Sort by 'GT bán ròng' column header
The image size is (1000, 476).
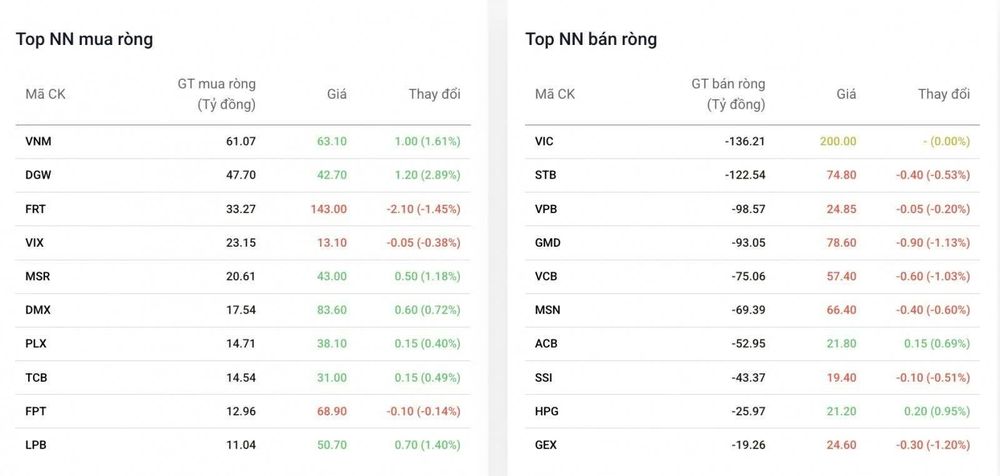coord(728,94)
